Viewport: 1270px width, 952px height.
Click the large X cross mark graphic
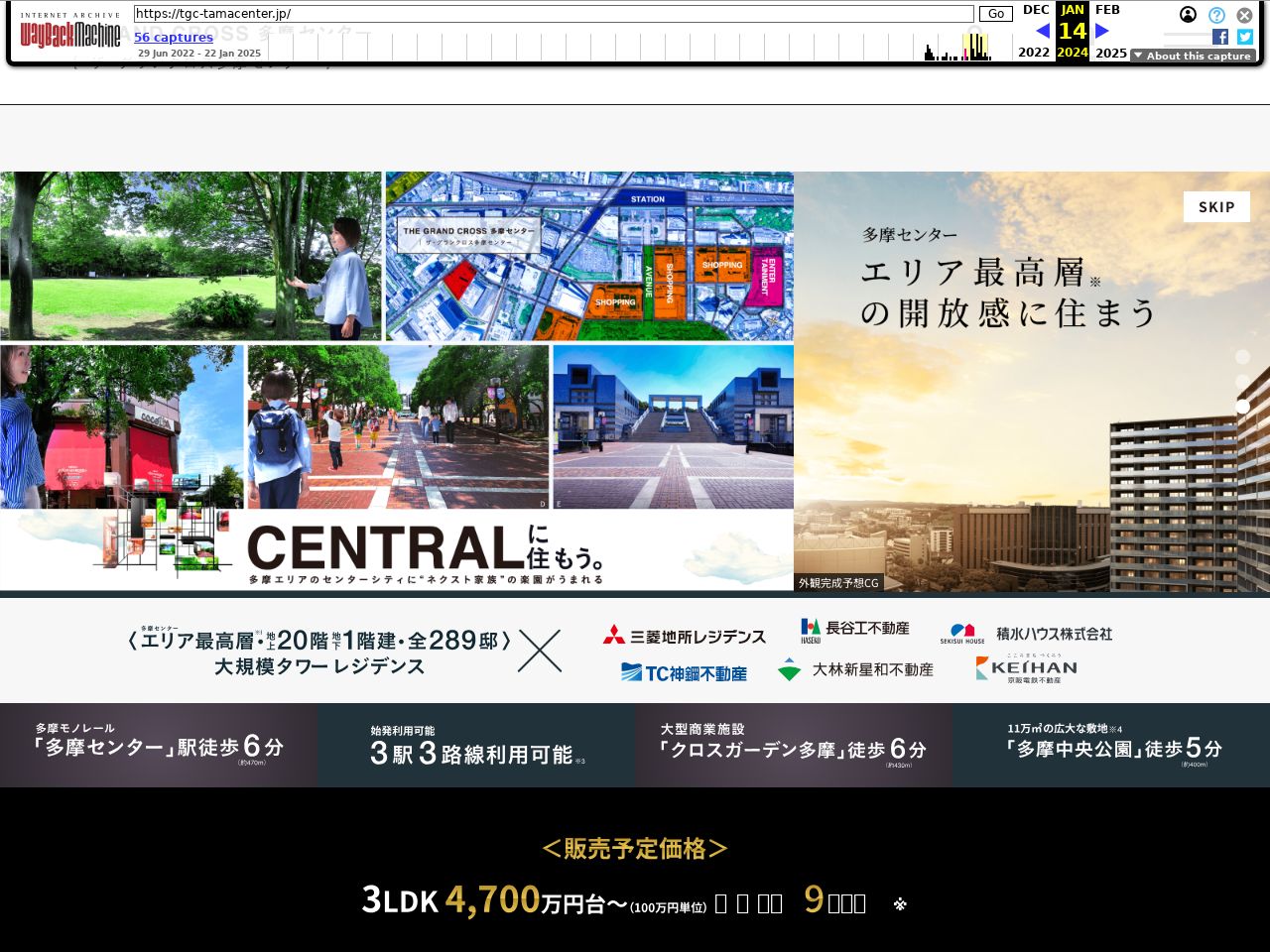pos(540,652)
